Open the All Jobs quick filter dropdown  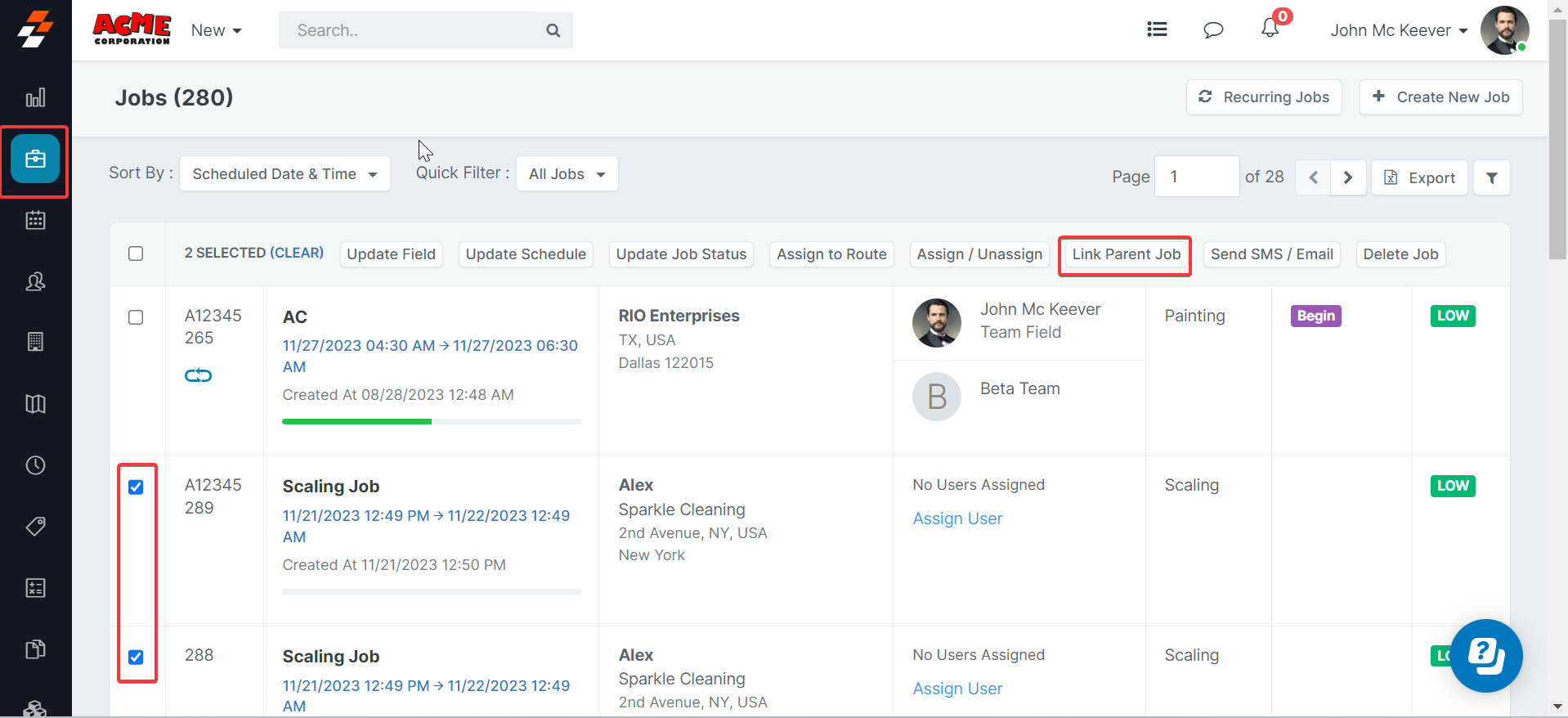(567, 174)
